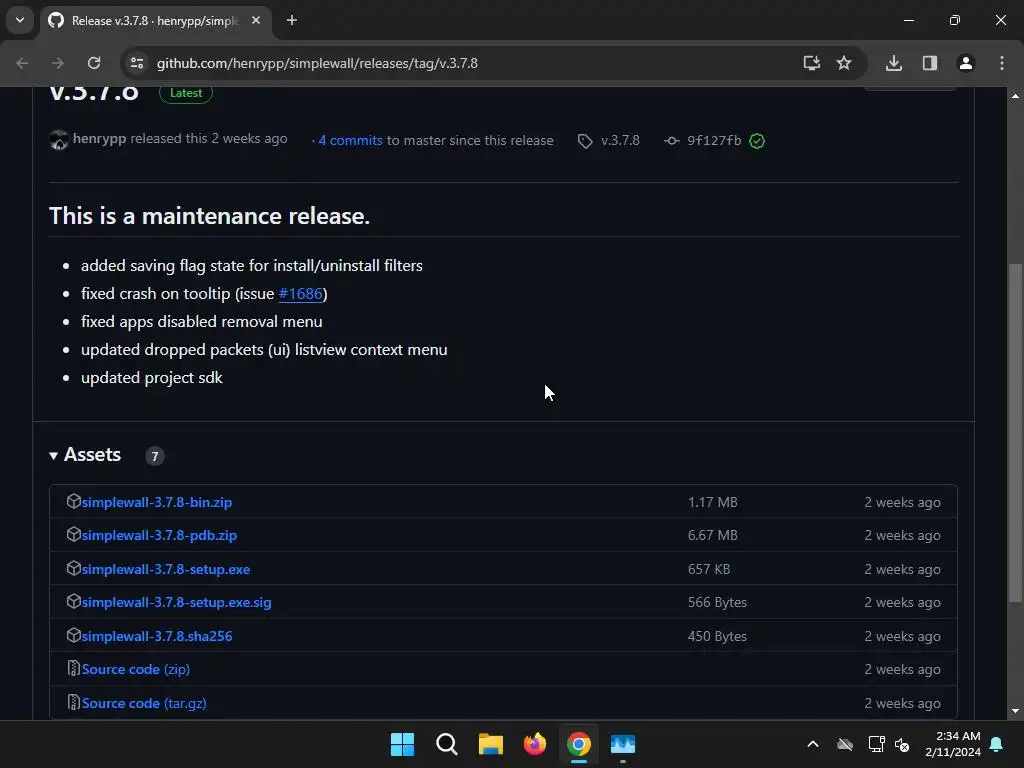
Task: Click Chrome icon in taskbar
Action: (579, 744)
